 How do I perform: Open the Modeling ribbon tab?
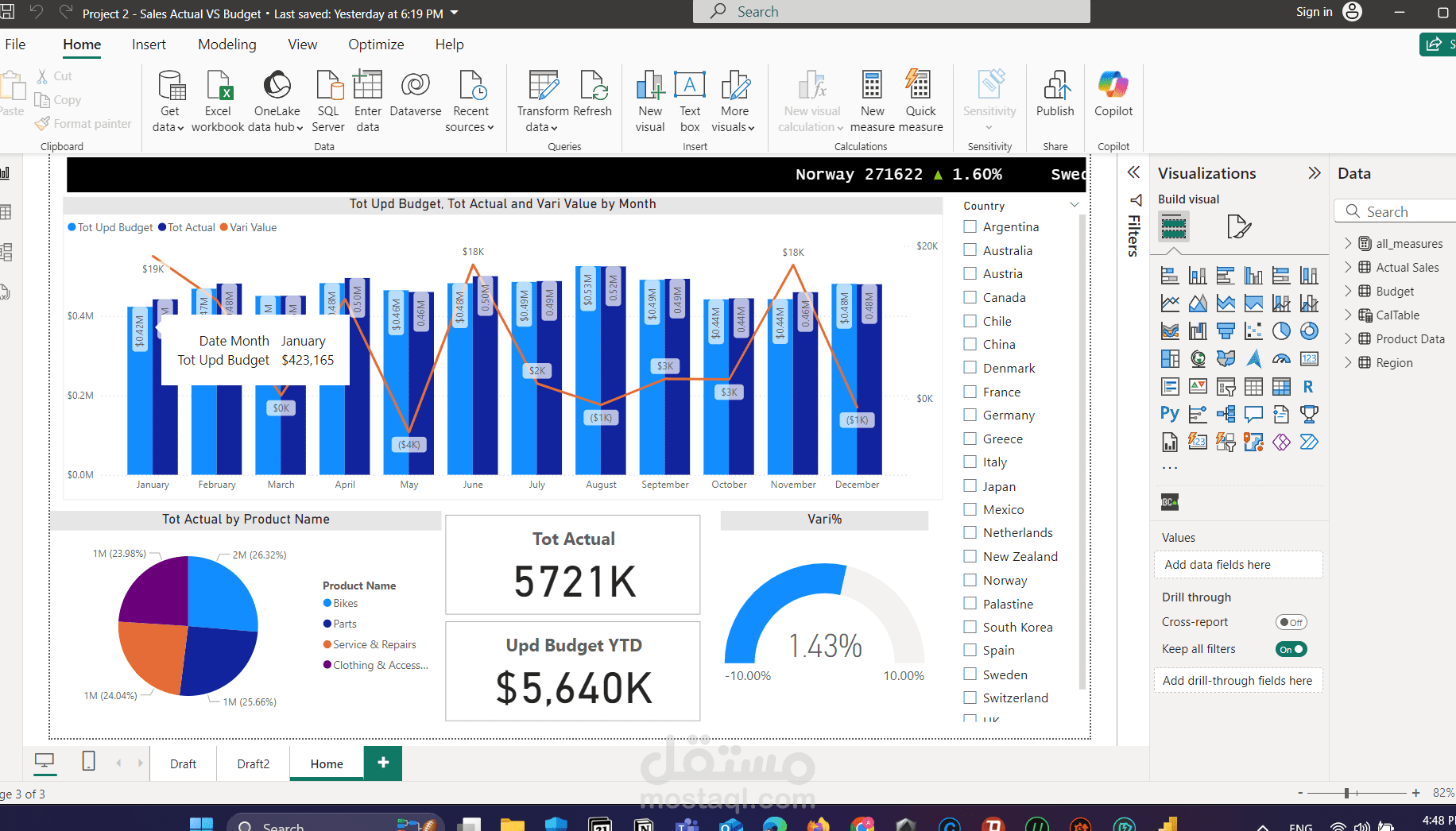pos(227,44)
